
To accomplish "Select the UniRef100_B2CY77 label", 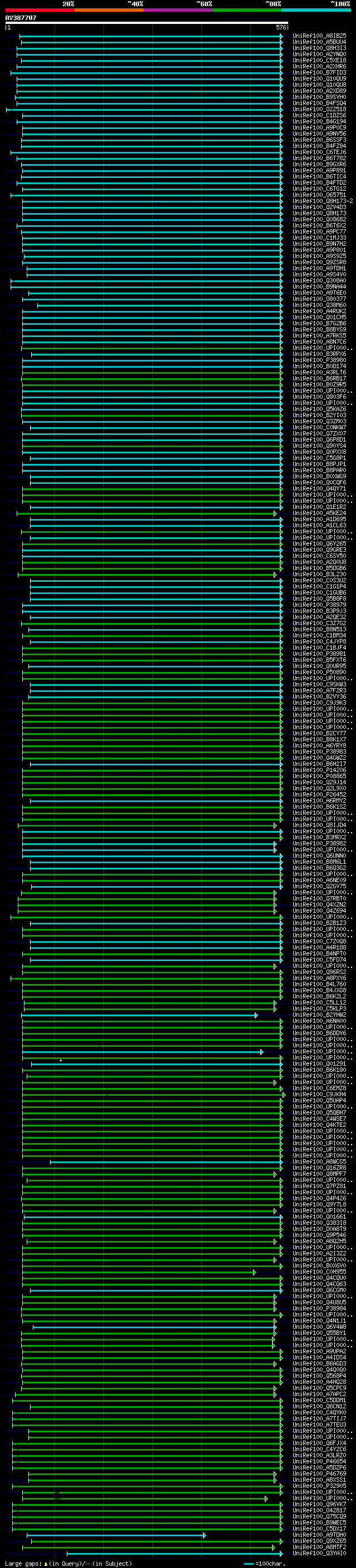I will tap(319, 734).
